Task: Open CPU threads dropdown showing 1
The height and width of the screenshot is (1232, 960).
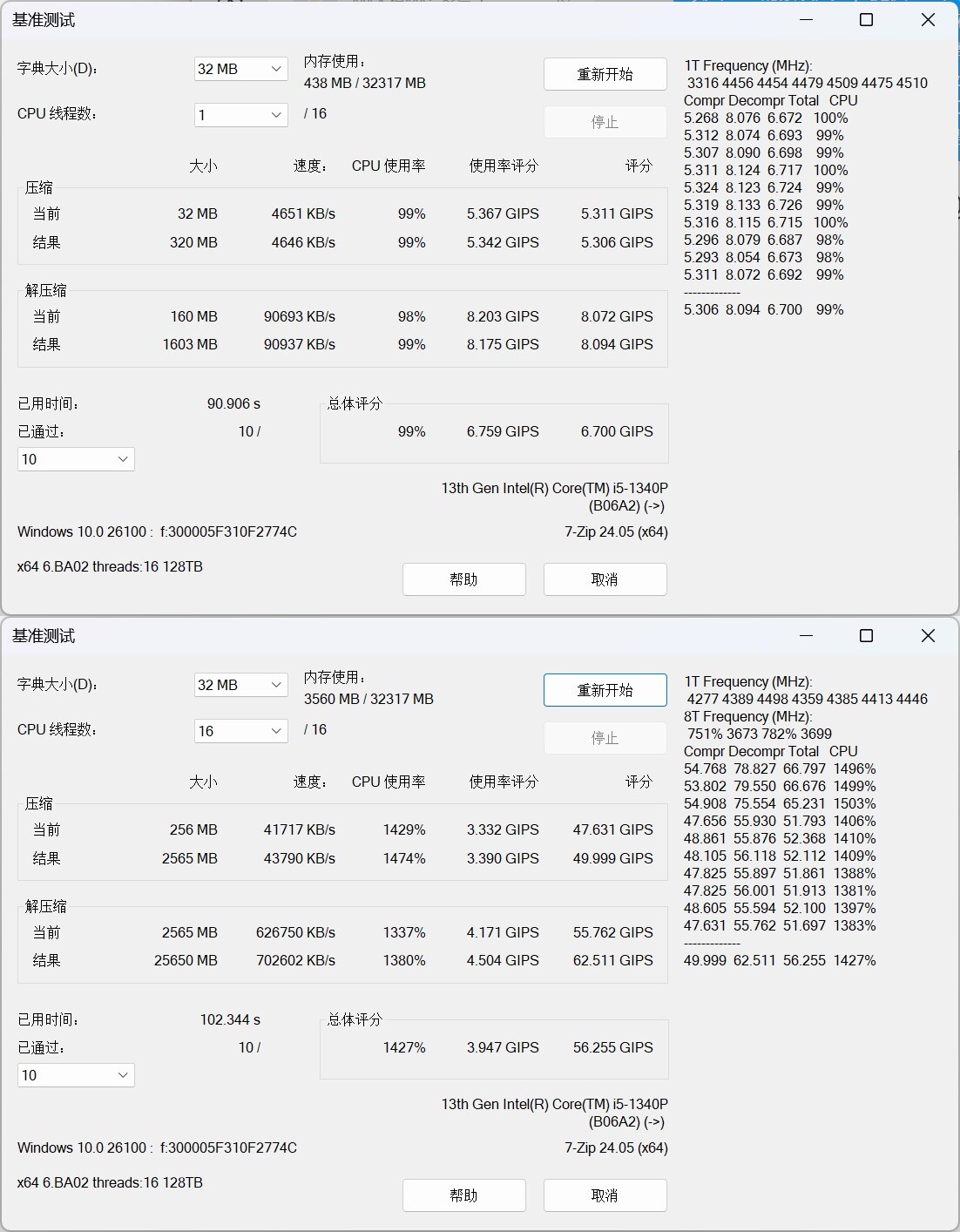Action: click(241, 115)
